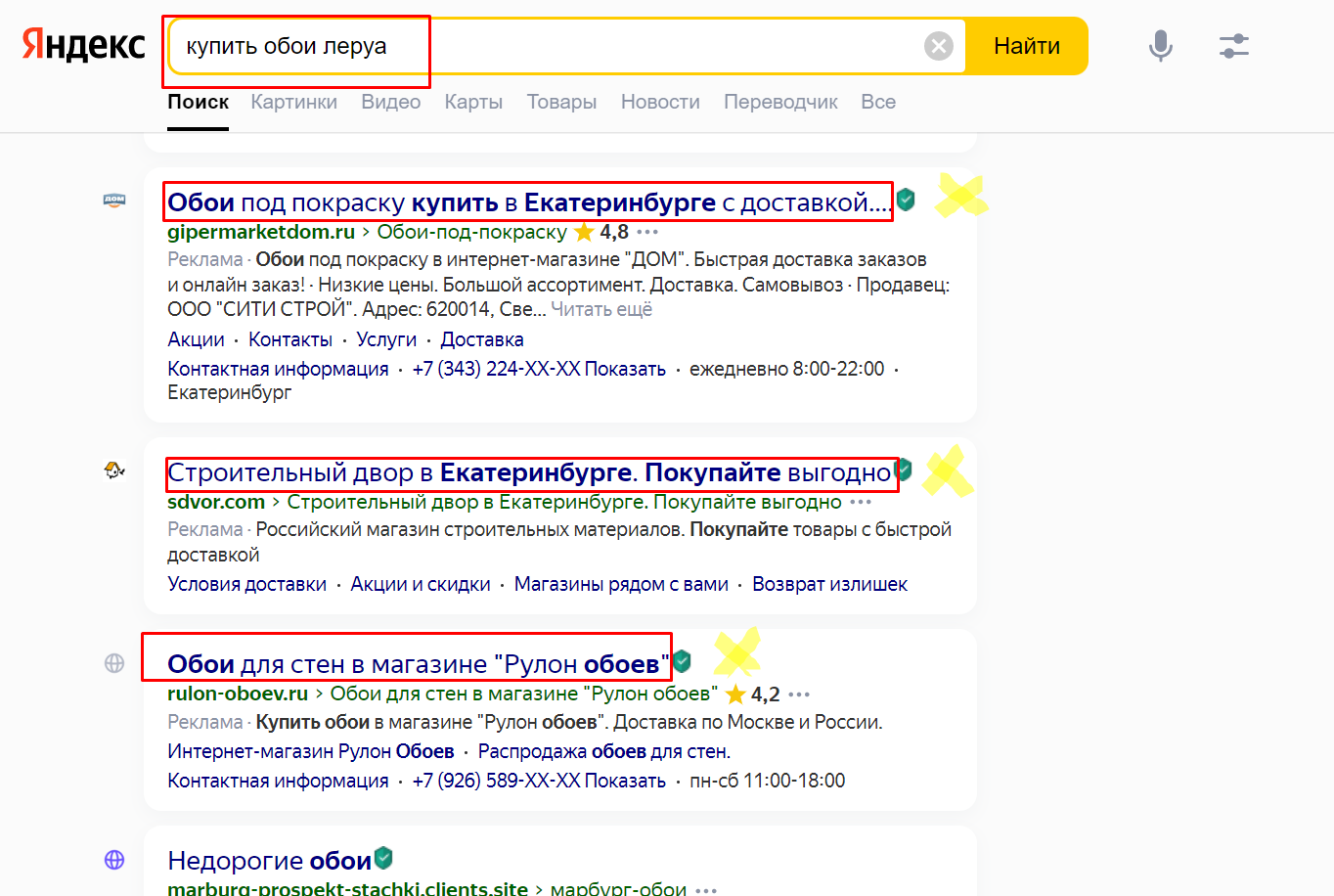The height and width of the screenshot is (896, 1334).
Task: Open Магазины рядом с вами sitelink
Action: pos(621,584)
